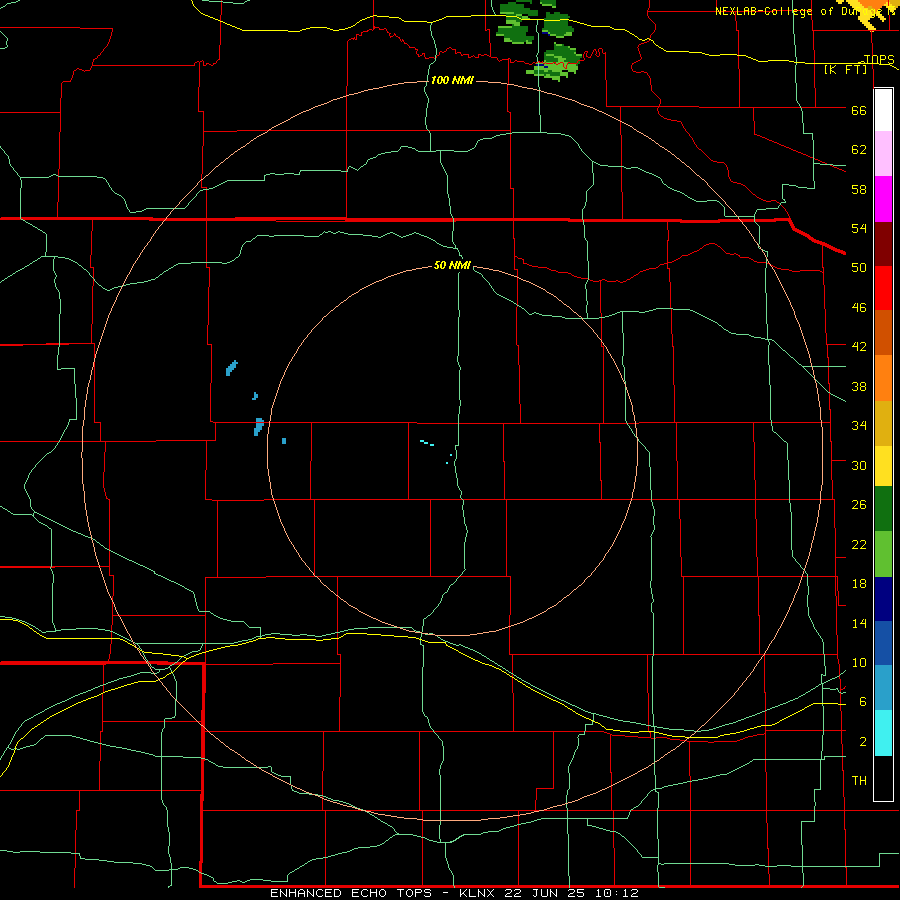Click the legend value '6'
The height and width of the screenshot is (900, 900).
[863, 702]
